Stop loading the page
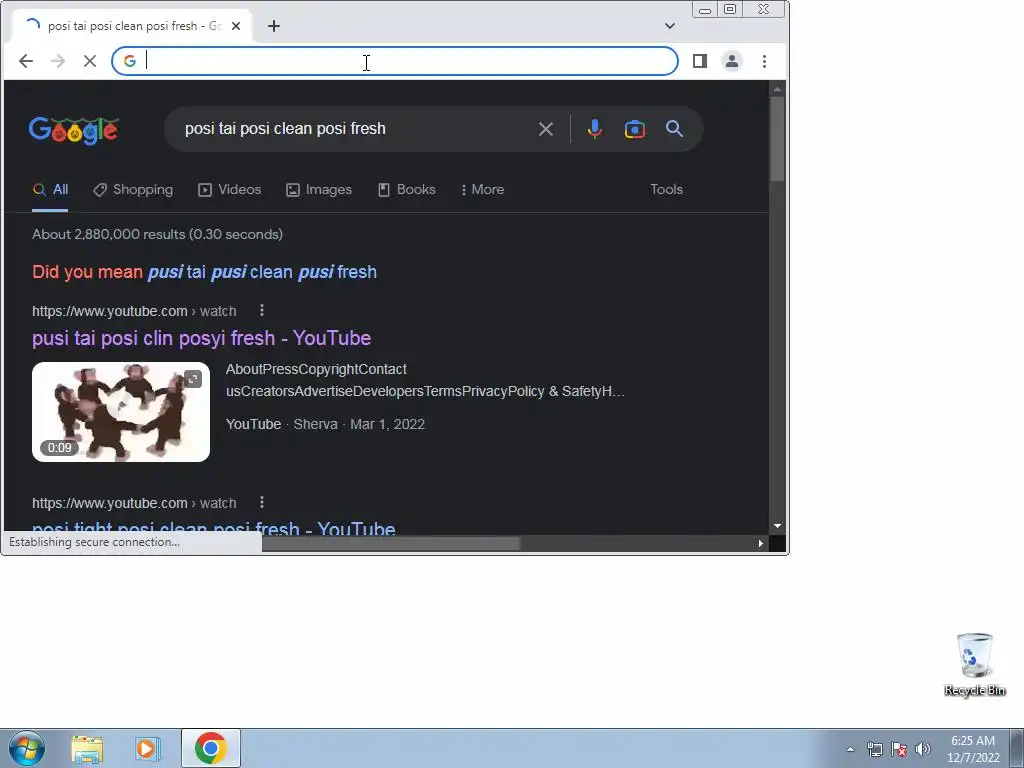 tap(90, 61)
